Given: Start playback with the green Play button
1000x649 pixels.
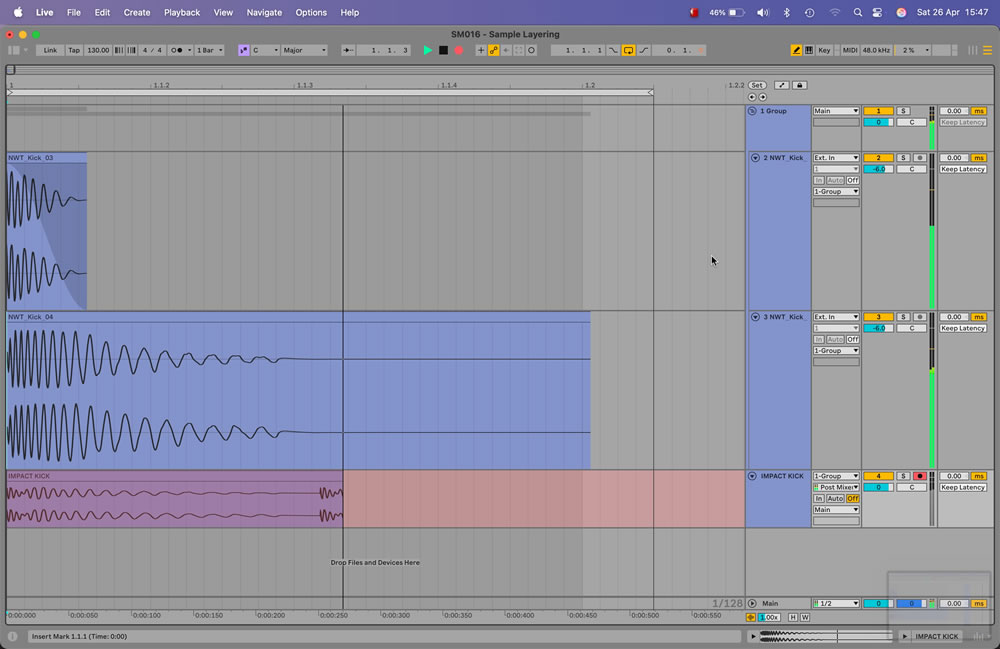Looking at the screenshot, I should (428, 50).
